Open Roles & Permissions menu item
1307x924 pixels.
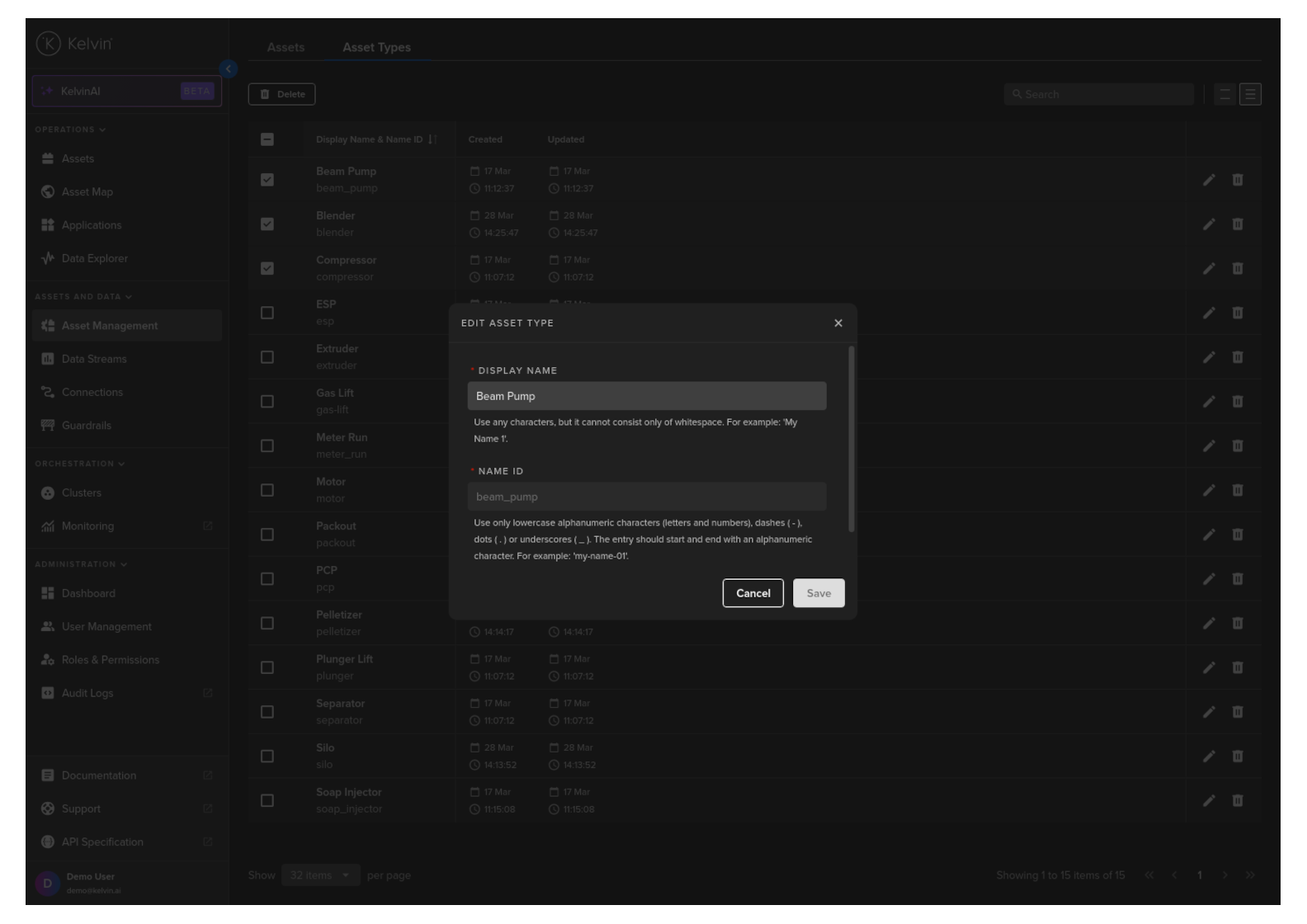click(110, 660)
